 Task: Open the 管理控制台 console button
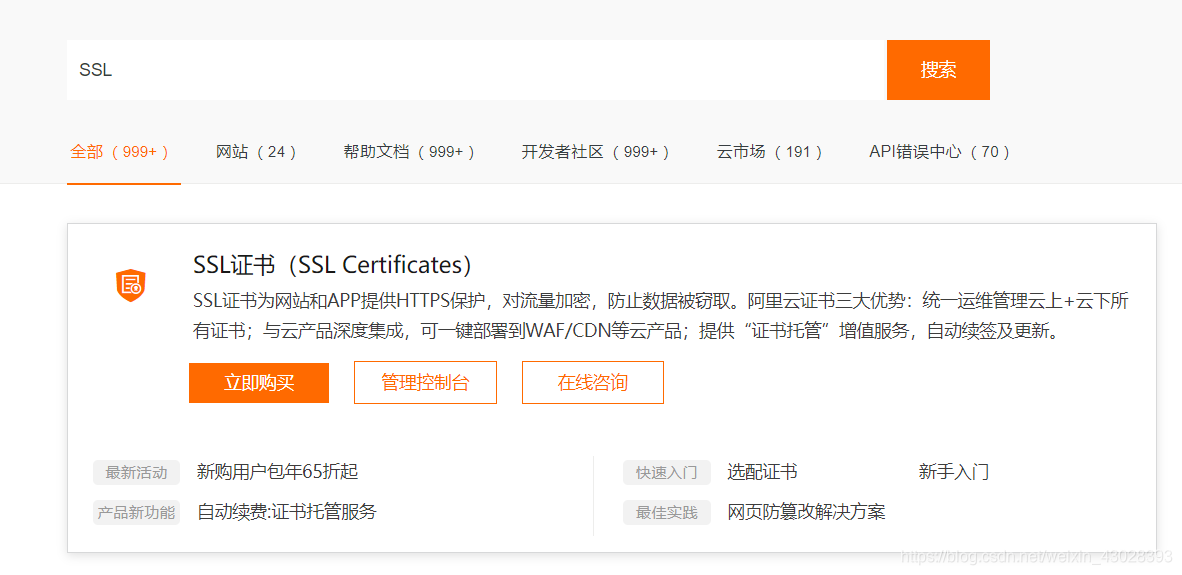(425, 383)
